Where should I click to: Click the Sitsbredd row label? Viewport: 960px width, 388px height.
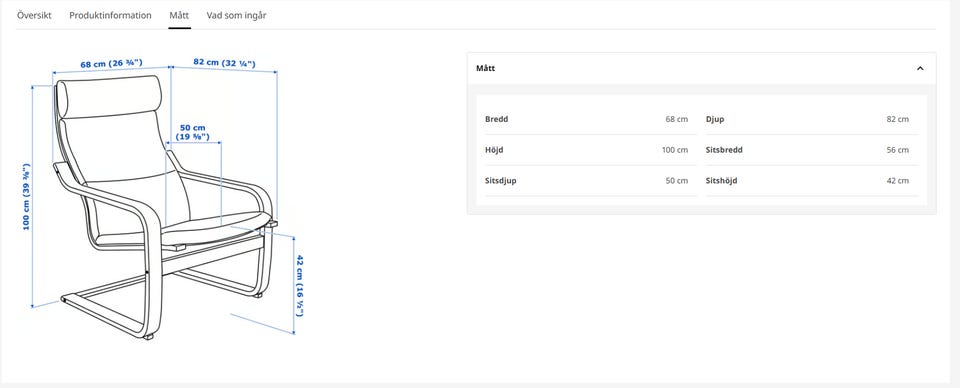[x=724, y=150]
